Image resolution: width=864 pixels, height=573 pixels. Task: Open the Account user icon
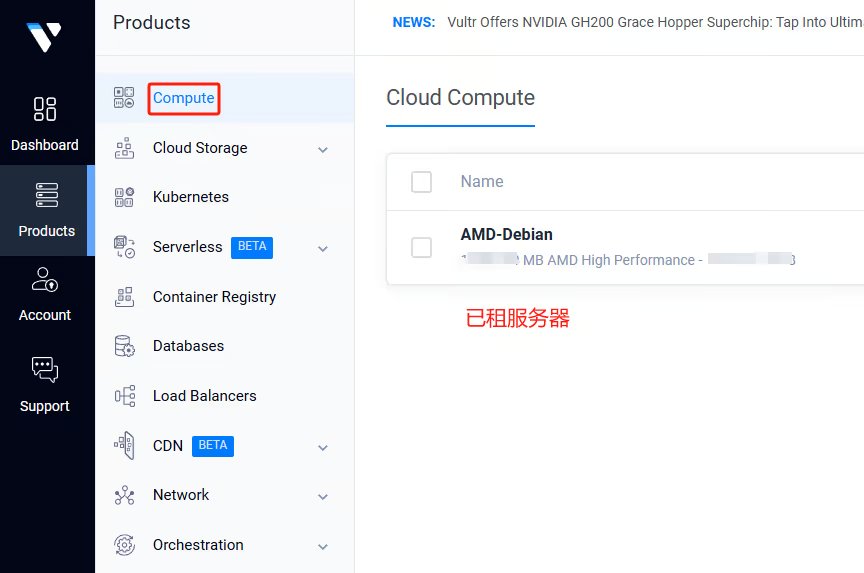click(45, 279)
